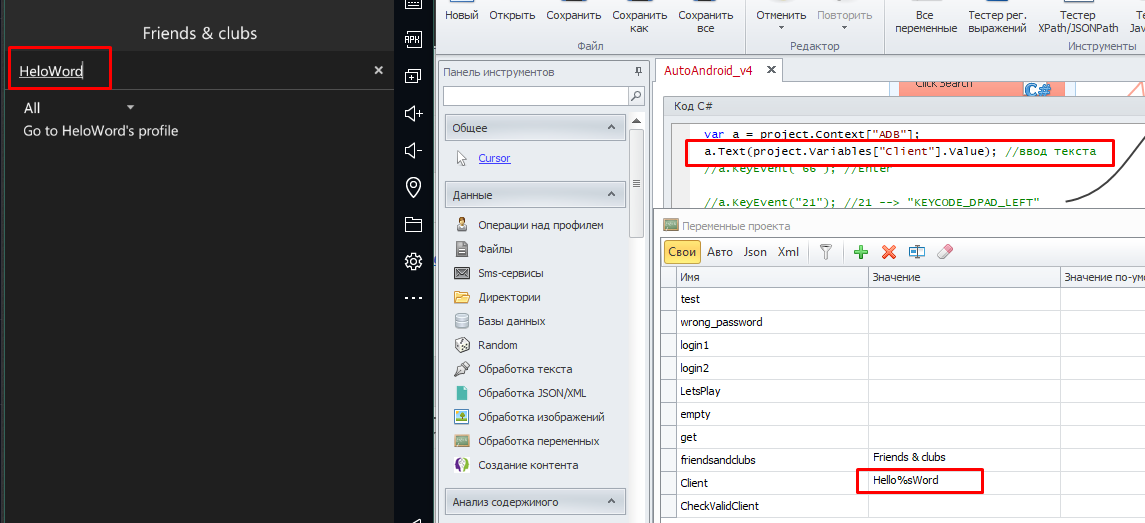The height and width of the screenshot is (523, 1145).
Task: Click the eraser clear icon in variables toolbar
Action: [945, 252]
